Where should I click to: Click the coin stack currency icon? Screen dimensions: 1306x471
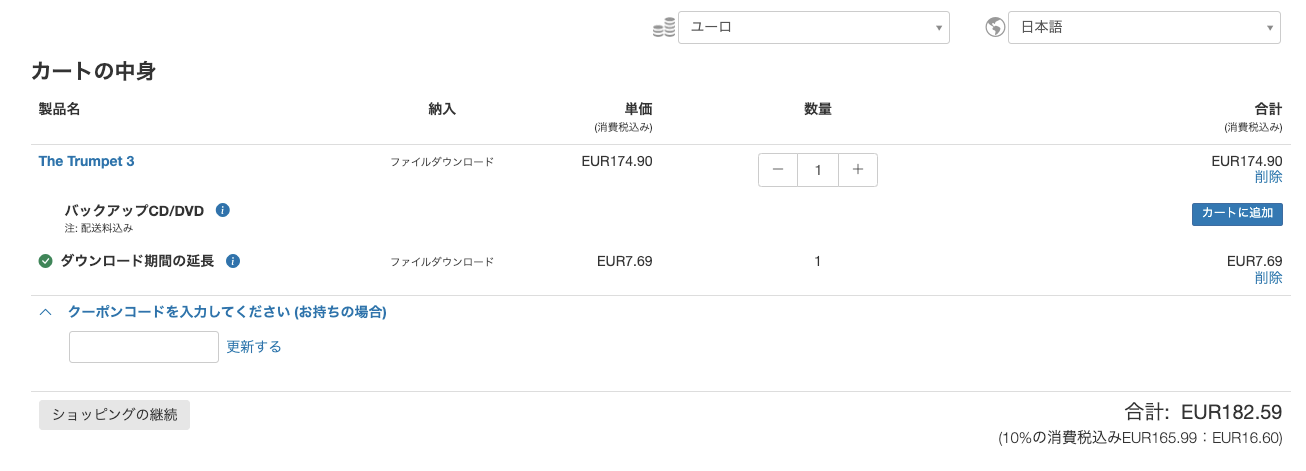pyautogui.click(x=664, y=28)
